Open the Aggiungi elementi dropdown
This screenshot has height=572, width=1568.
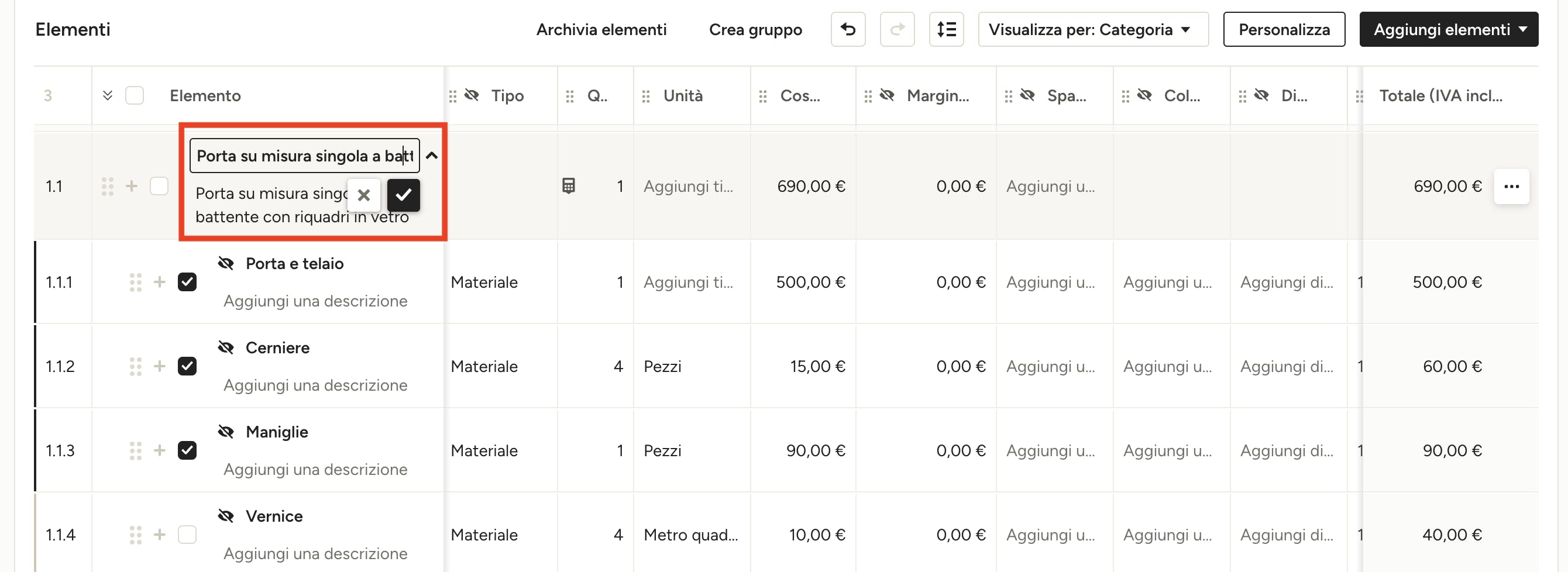click(x=1448, y=29)
